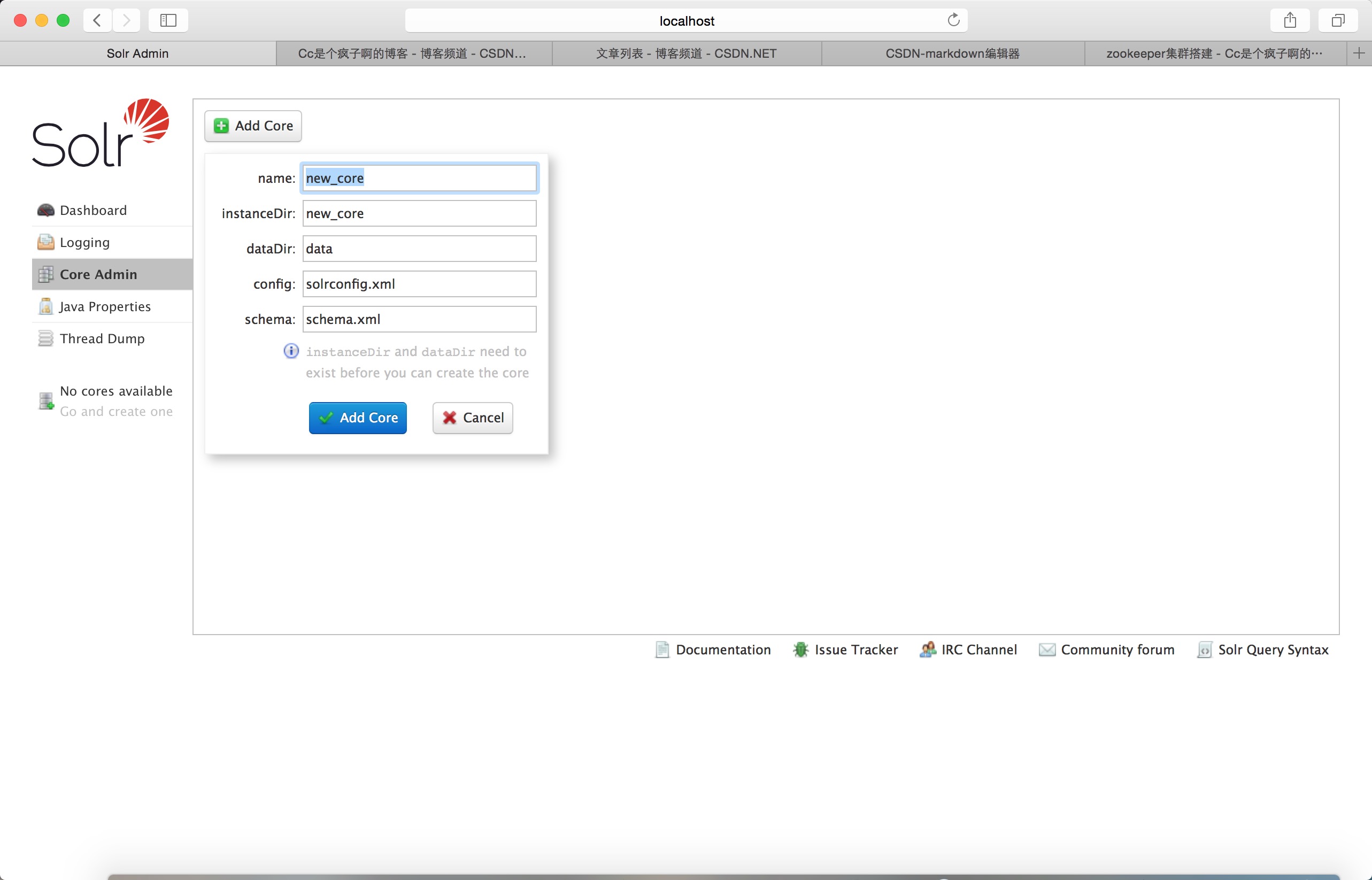
Task: Switch to the CSDN-markdown编辑器 tab
Action: point(953,53)
